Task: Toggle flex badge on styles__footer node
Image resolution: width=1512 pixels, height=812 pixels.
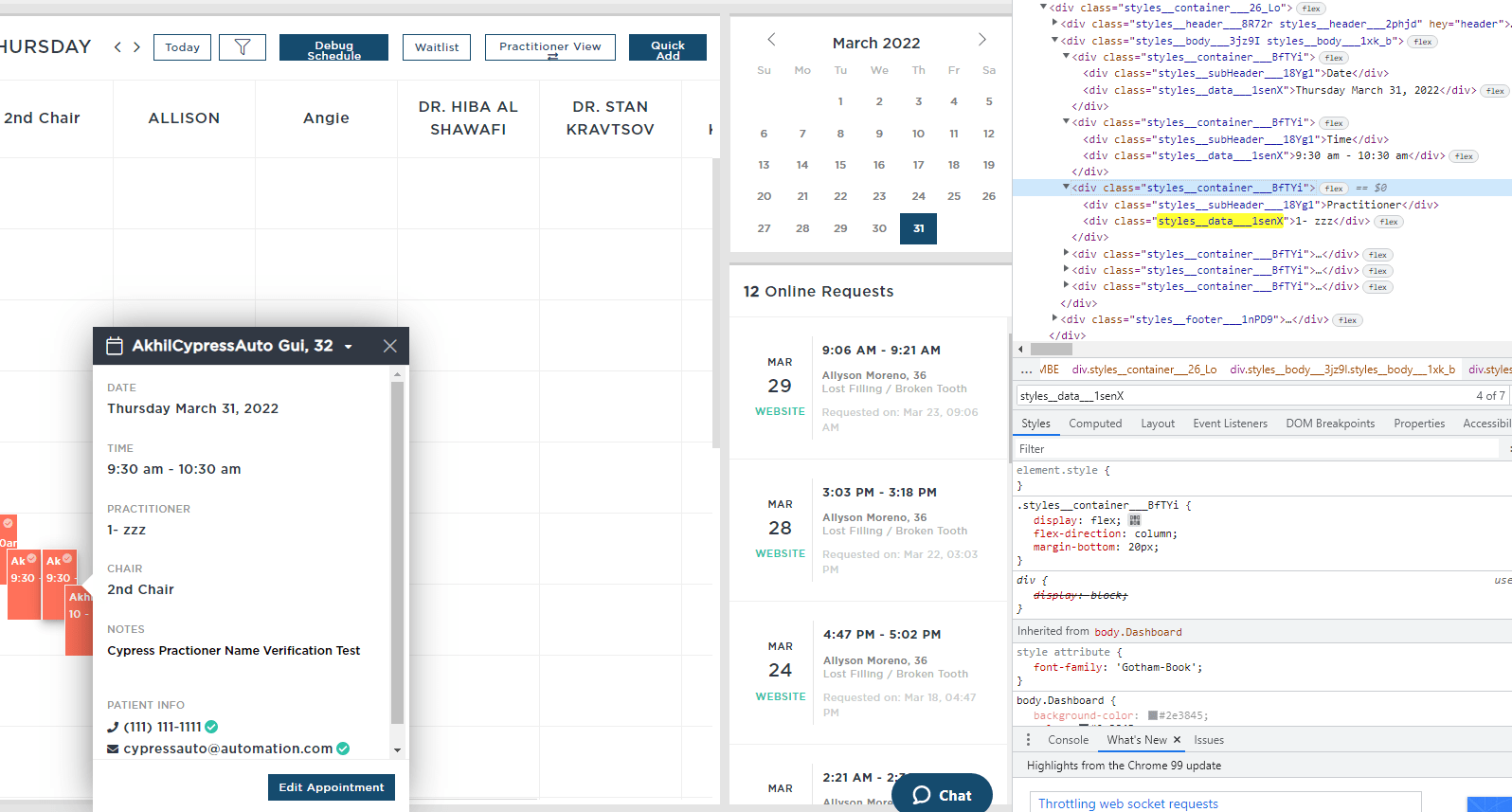Action: [1347, 320]
